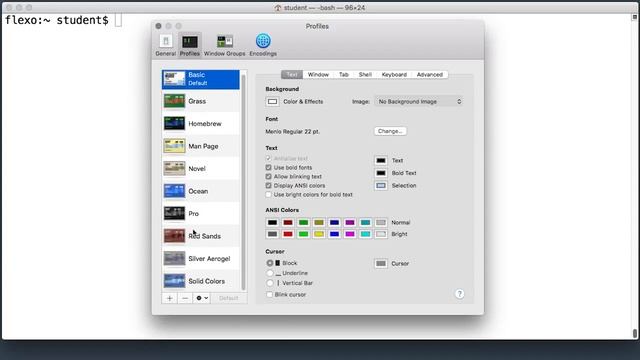Pick the Normal black ANSI swatch
The image size is (640, 360).
pyautogui.click(x=272, y=222)
